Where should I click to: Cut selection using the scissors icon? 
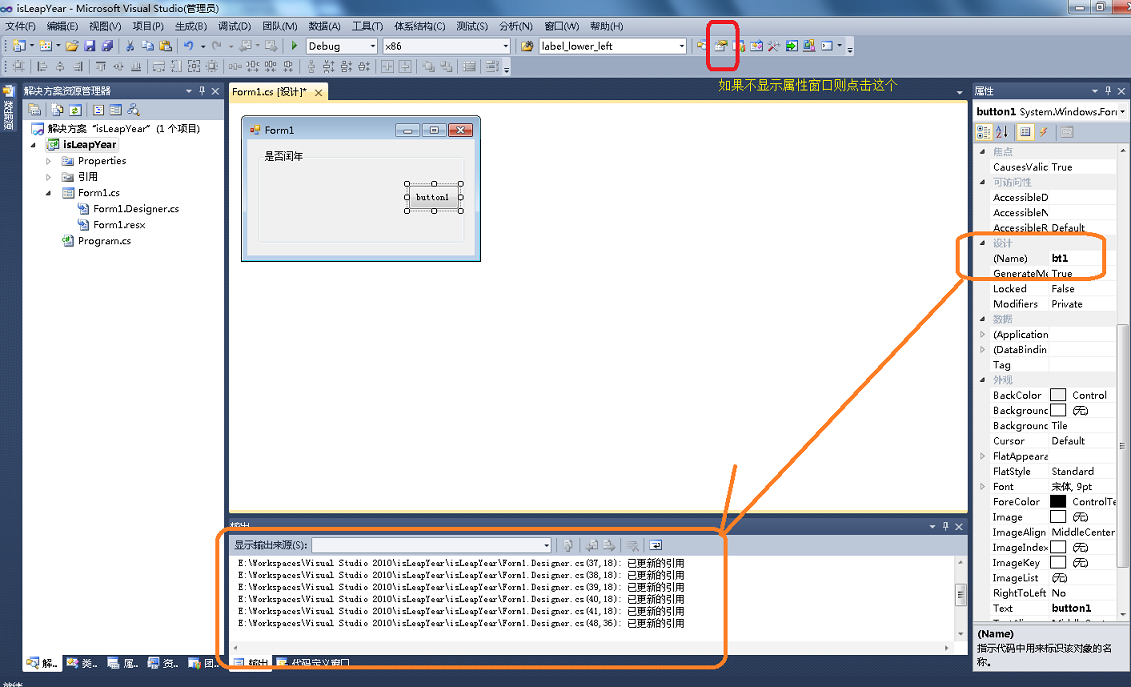click(130, 45)
